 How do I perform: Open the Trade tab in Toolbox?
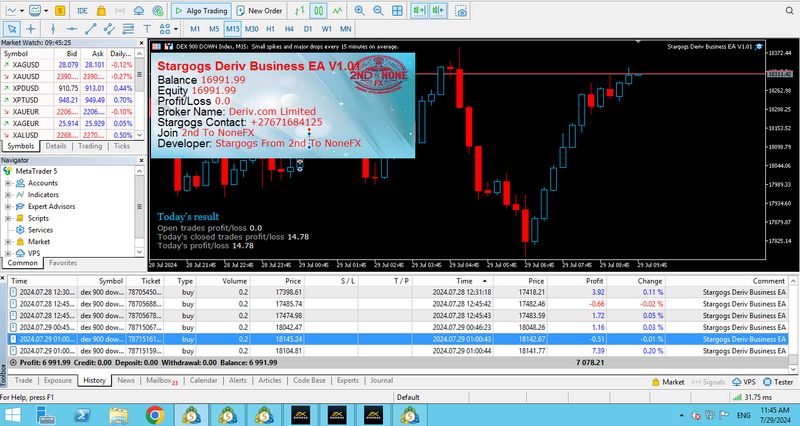pyautogui.click(x=23, y=381)
